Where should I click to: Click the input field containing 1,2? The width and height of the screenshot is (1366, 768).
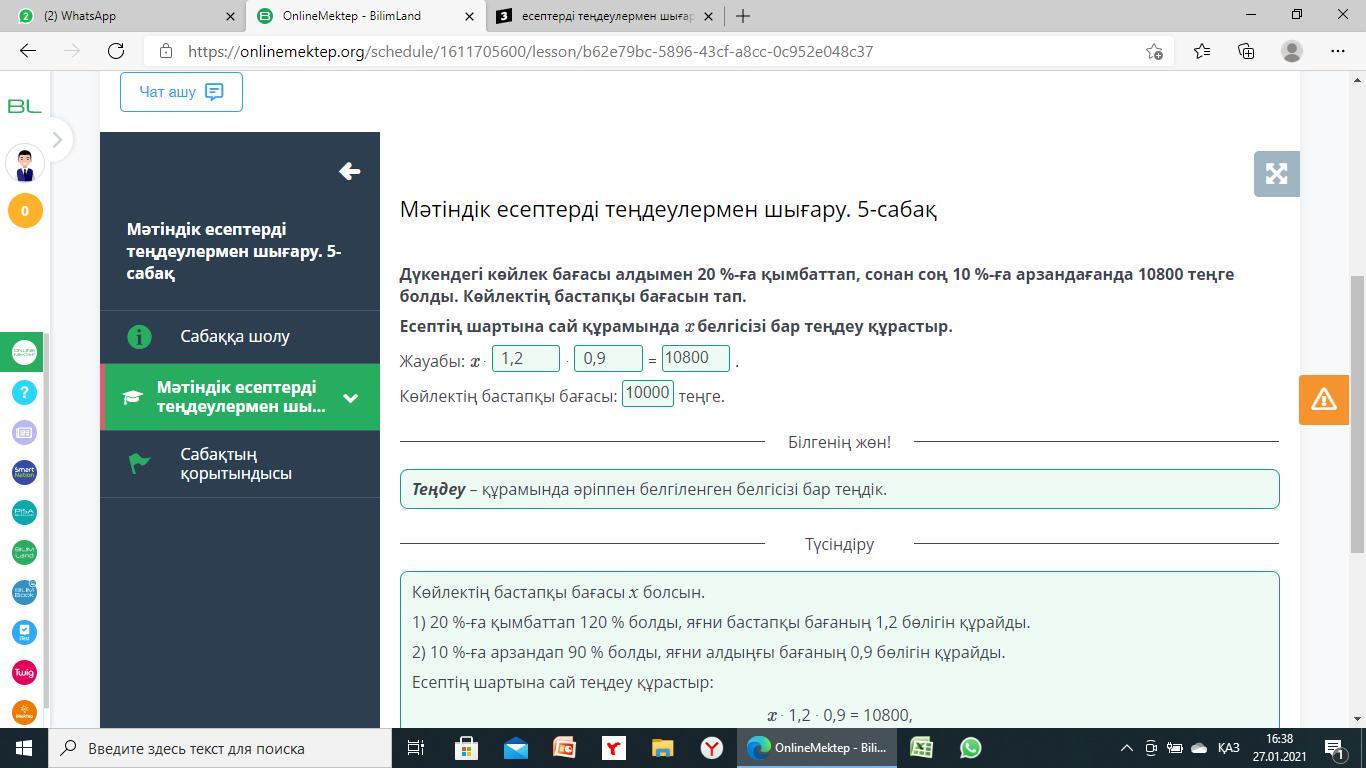[x=525, y=358]
